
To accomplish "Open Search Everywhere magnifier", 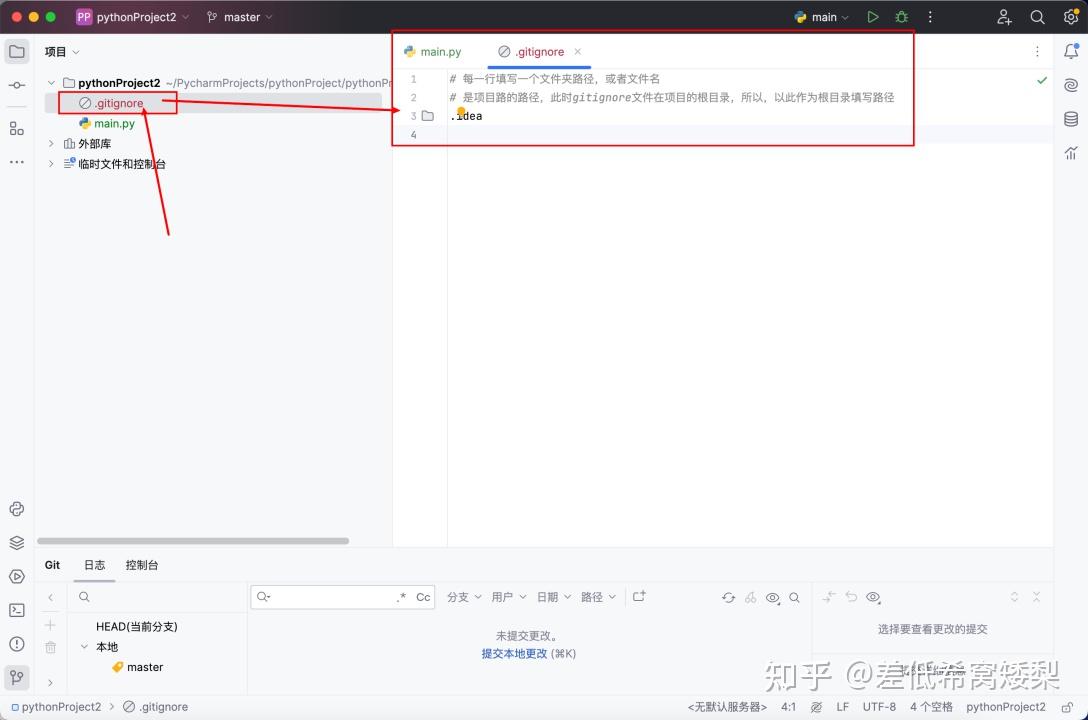I will [1037, 17].
